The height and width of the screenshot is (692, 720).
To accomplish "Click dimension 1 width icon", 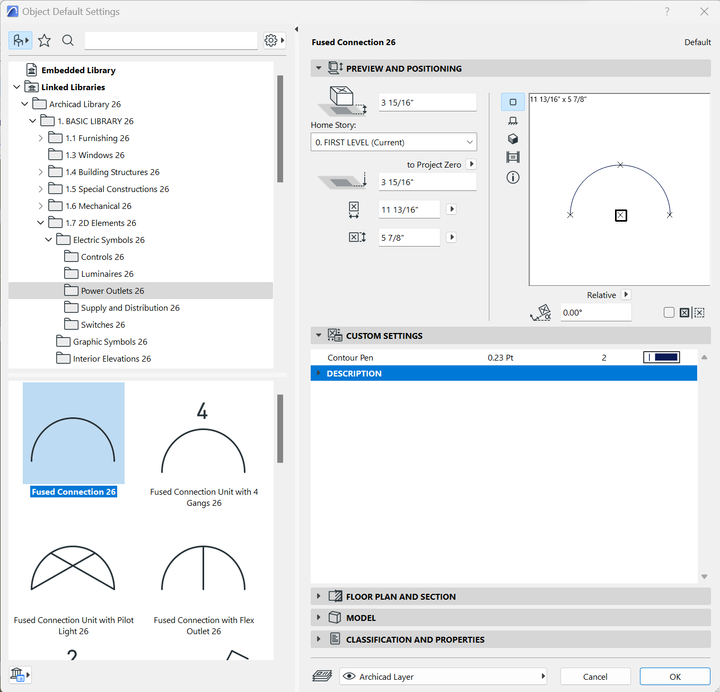I will 354,210.
